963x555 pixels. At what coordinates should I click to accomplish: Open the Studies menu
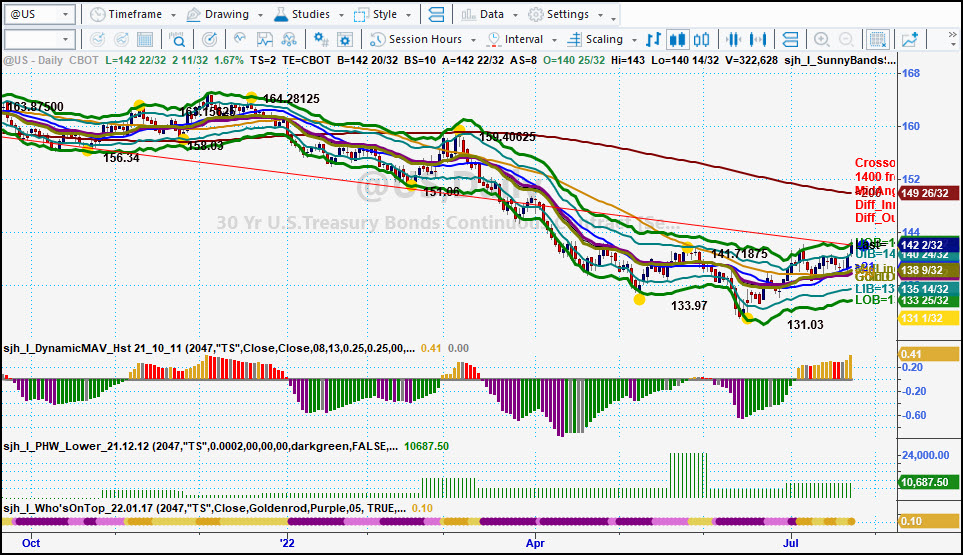pos(302,14)
